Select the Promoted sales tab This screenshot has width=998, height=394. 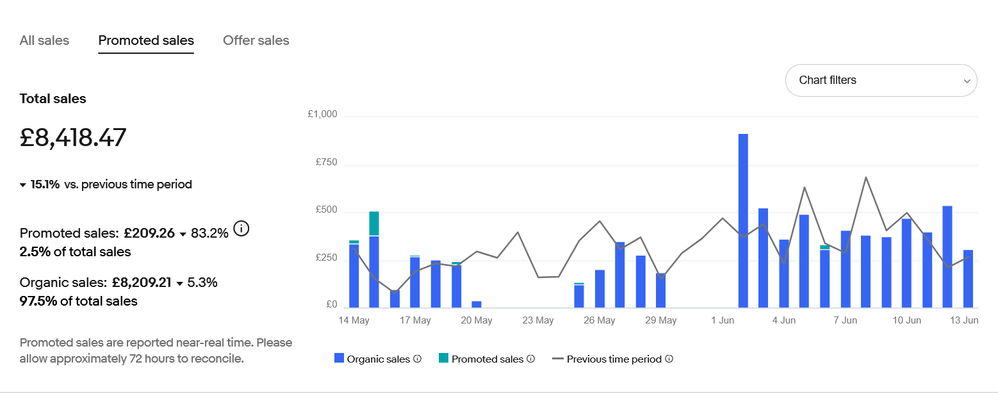point(146,41)
